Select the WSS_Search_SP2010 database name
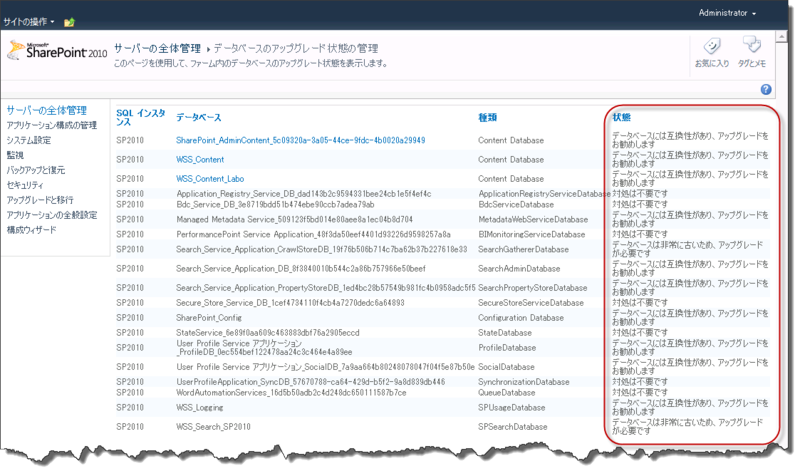This screenshot has width=800, height=476. (213, 427)
